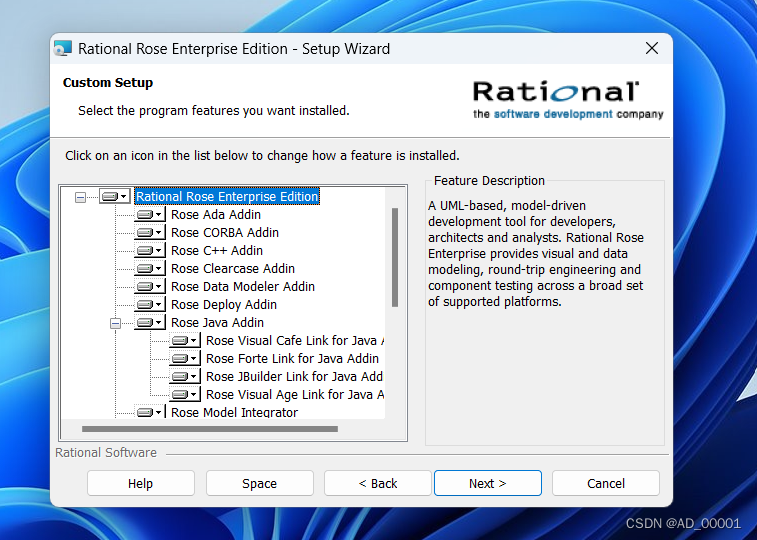
Task: Collapse the Rational Rose Enterprise Edition root node
Action: 81,197
